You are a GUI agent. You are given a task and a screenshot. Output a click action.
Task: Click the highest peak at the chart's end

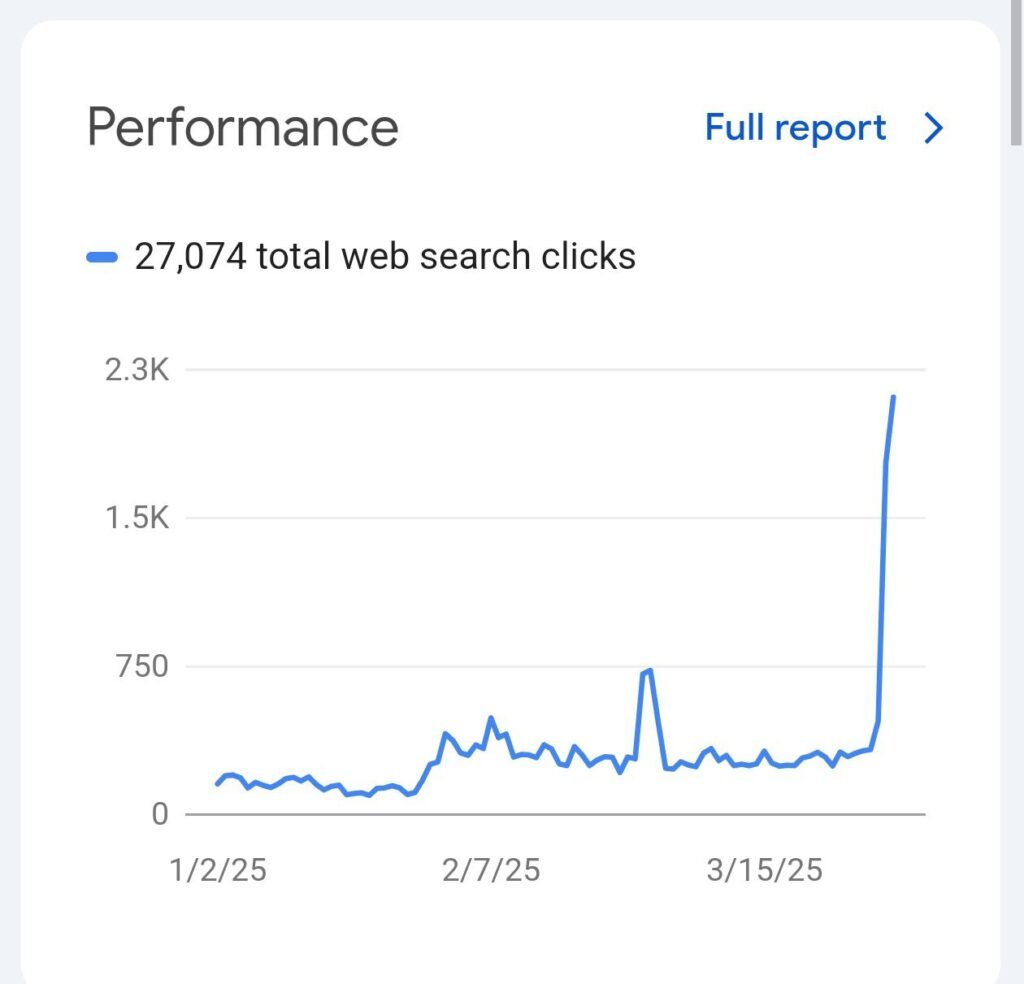point(892,397)
